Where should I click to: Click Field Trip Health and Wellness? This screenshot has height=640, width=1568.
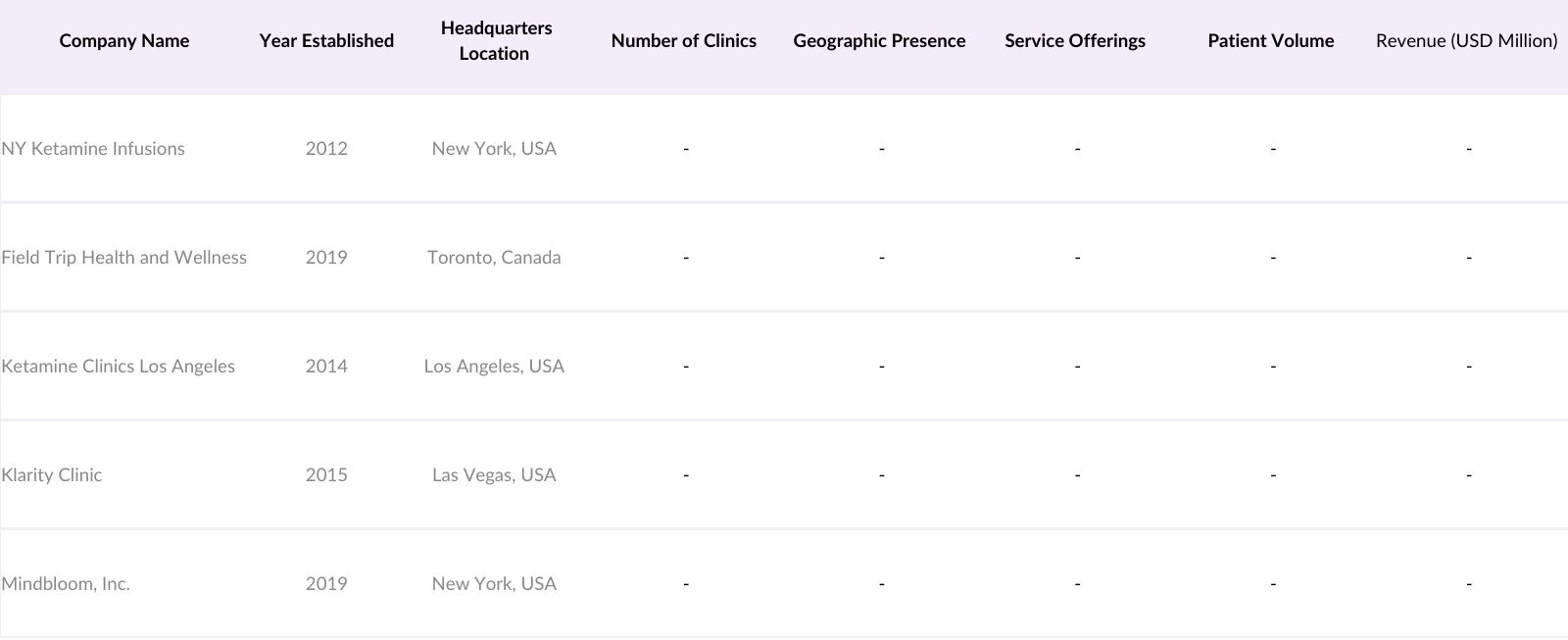pos(124,258)
